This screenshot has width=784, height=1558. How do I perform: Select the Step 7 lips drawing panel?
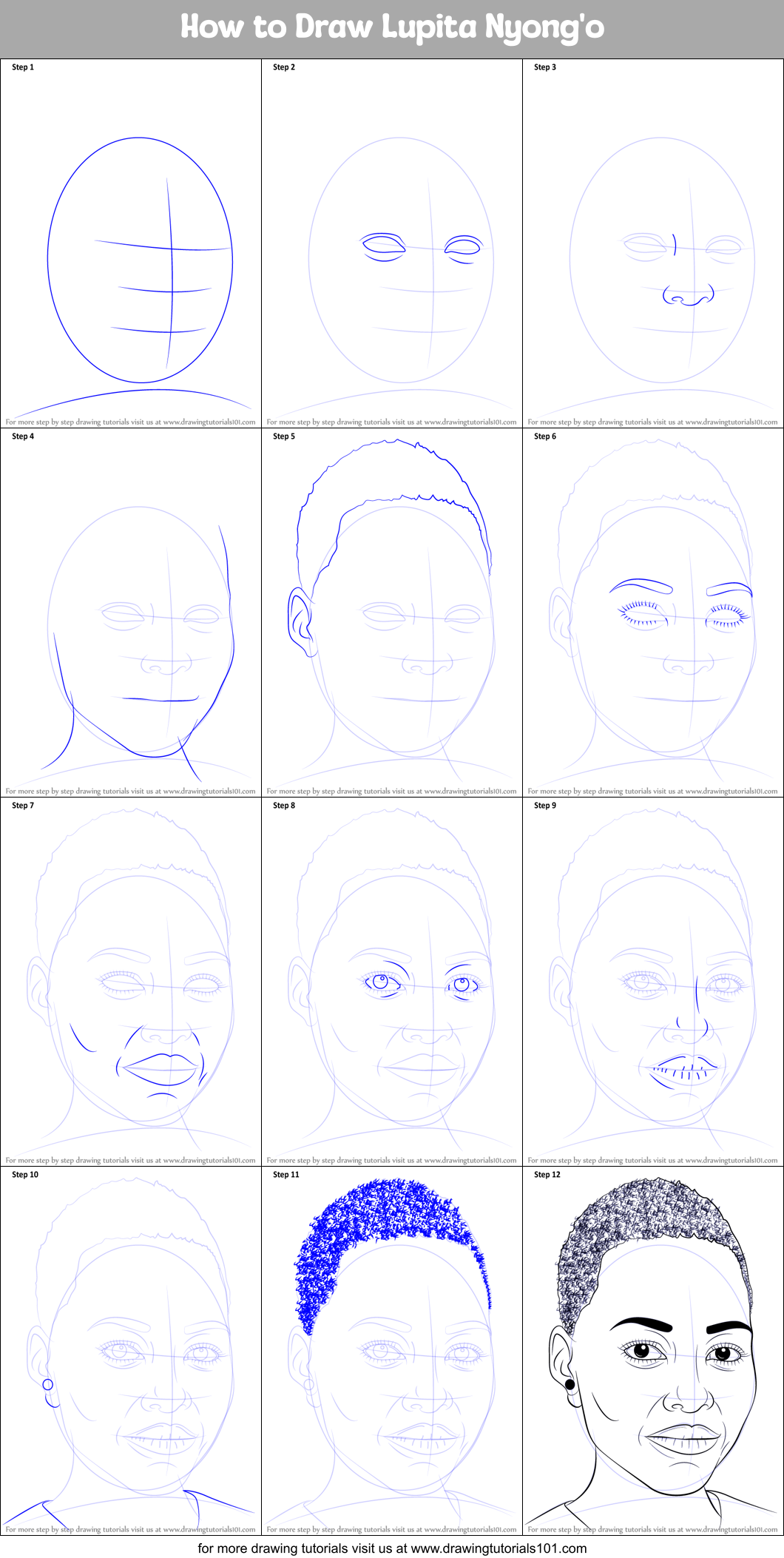point(131,982)
